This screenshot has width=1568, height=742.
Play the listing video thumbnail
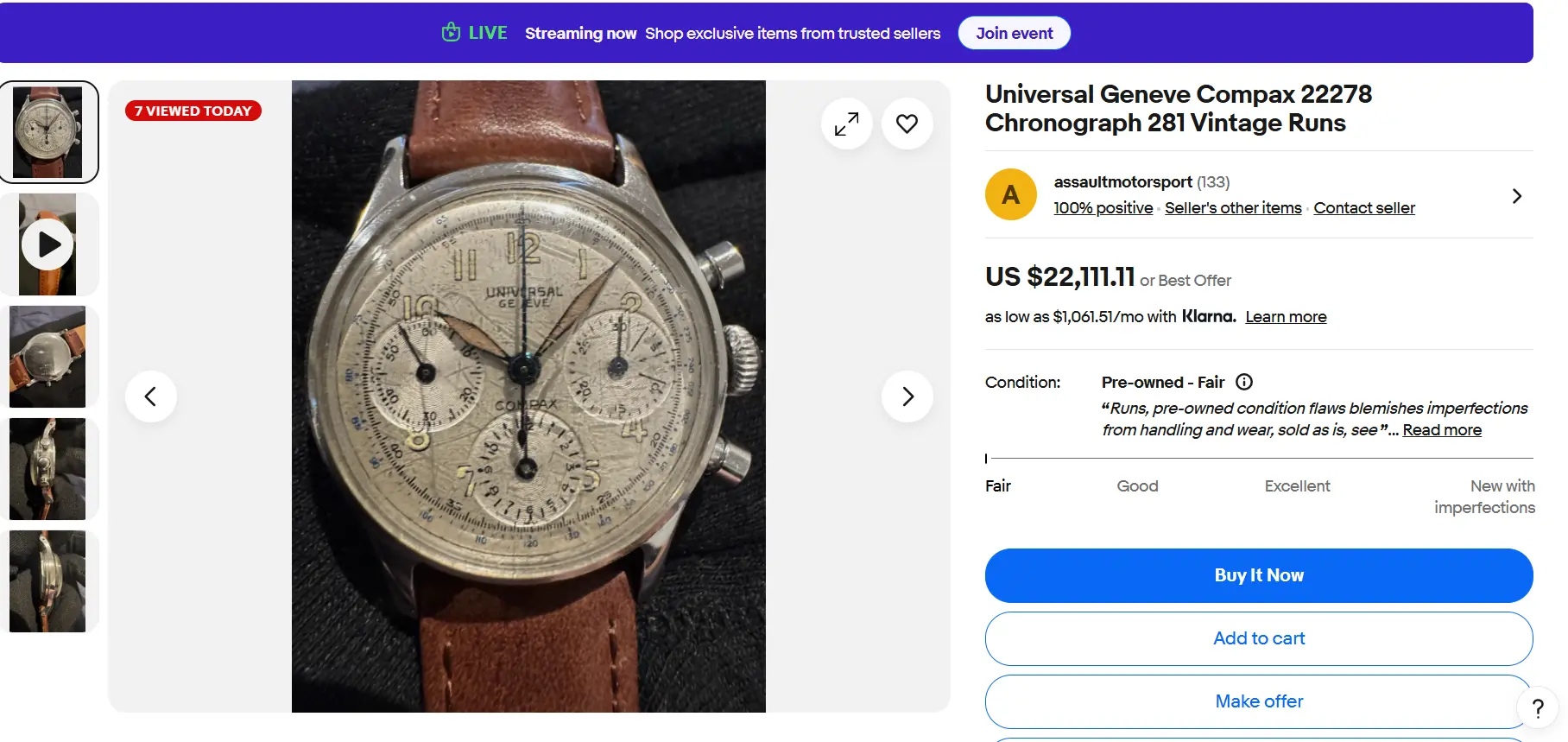47,244
